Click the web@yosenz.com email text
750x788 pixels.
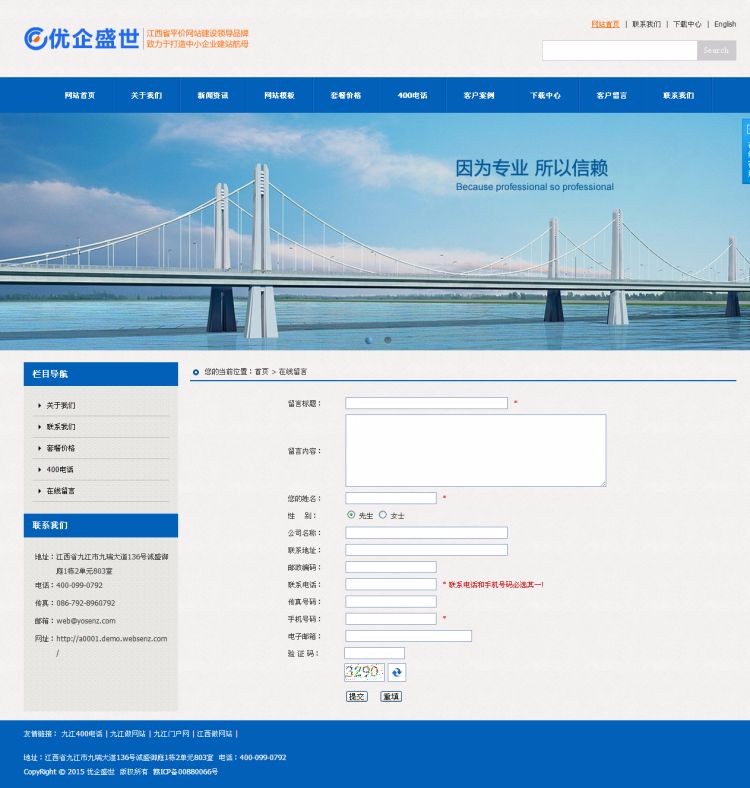[x=86, y=621]
